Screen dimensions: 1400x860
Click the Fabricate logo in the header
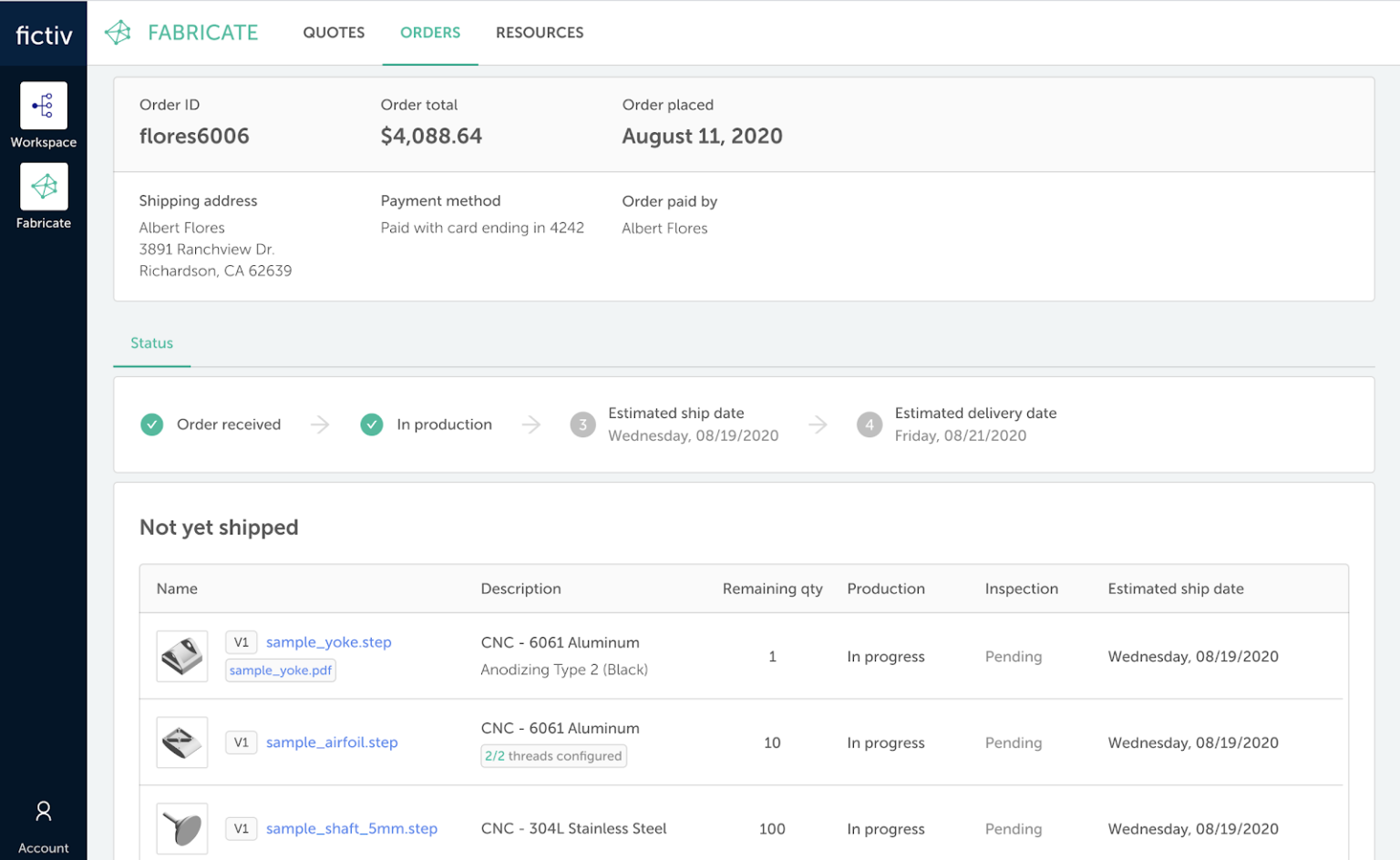180,32
